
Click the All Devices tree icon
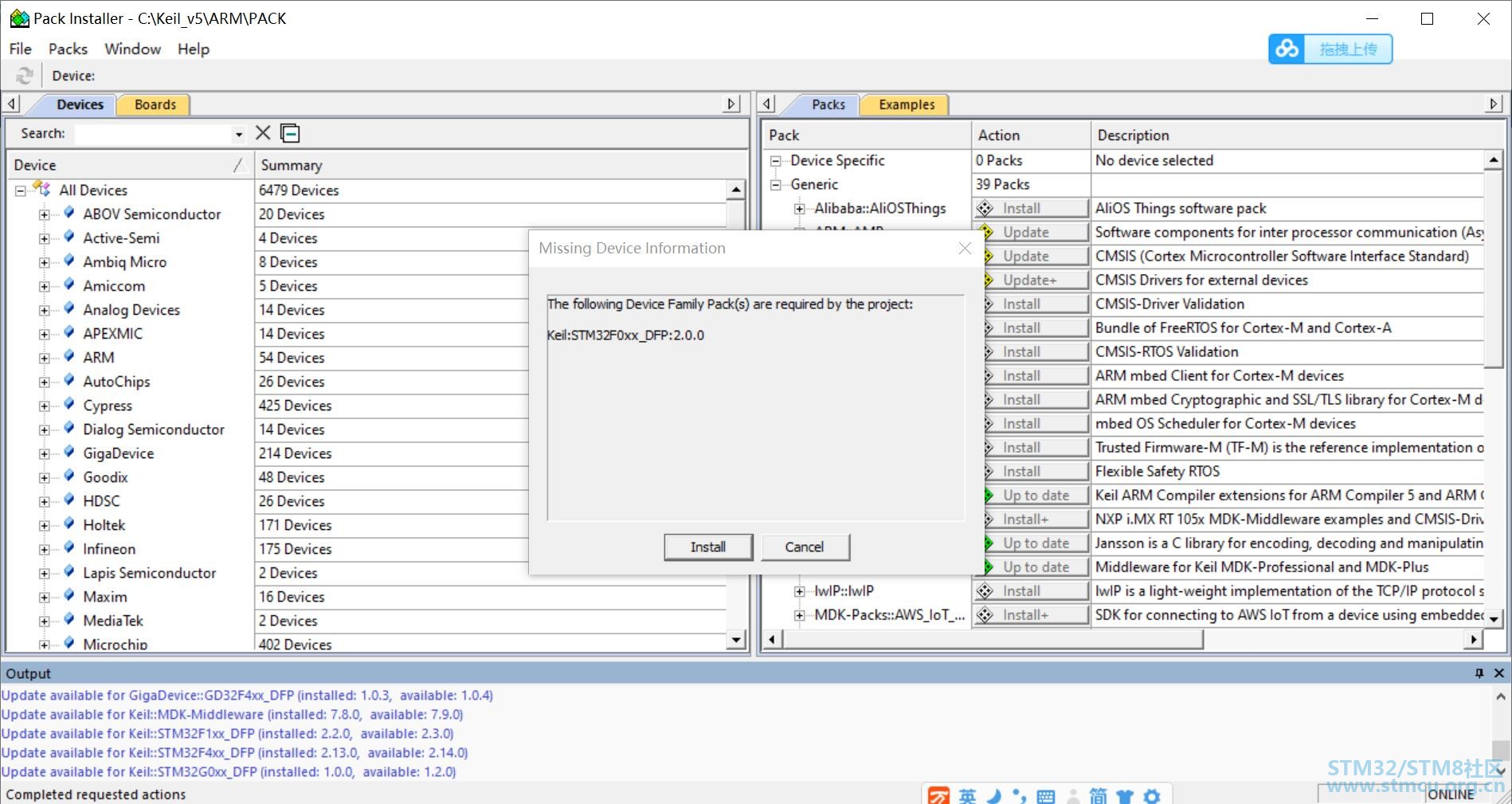click(42, 190)
